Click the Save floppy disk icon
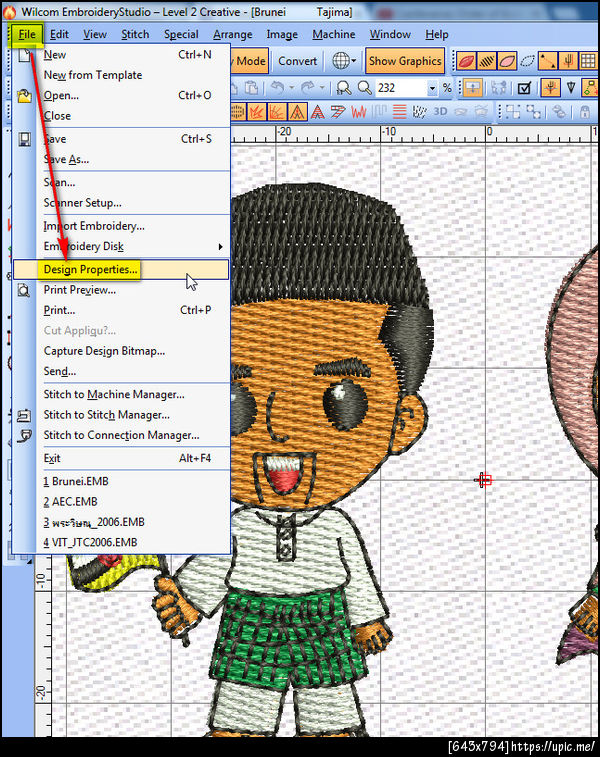The height and width of the screenshot is (757, 600). 24,140
